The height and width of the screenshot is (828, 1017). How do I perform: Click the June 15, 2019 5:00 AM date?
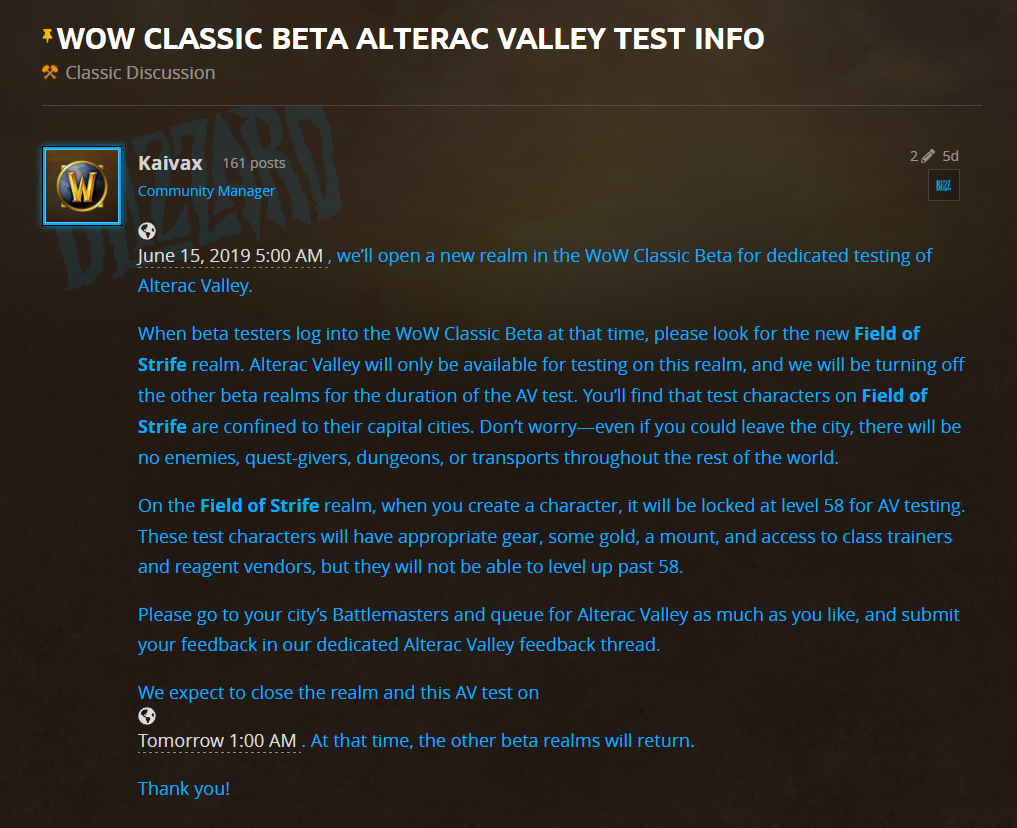(x=230, y=255)
